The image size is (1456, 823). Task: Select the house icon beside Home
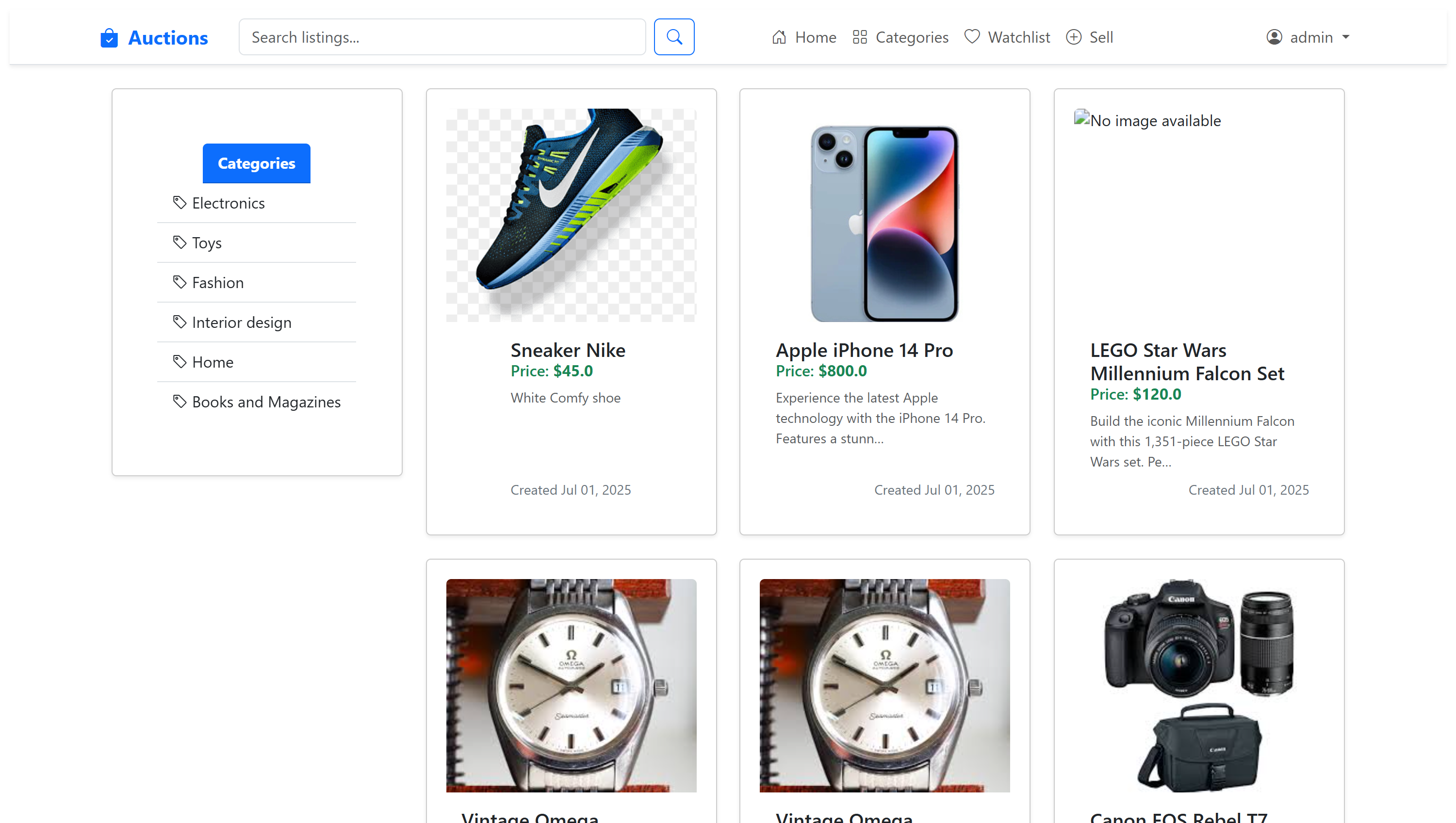[x=779, y=37]
